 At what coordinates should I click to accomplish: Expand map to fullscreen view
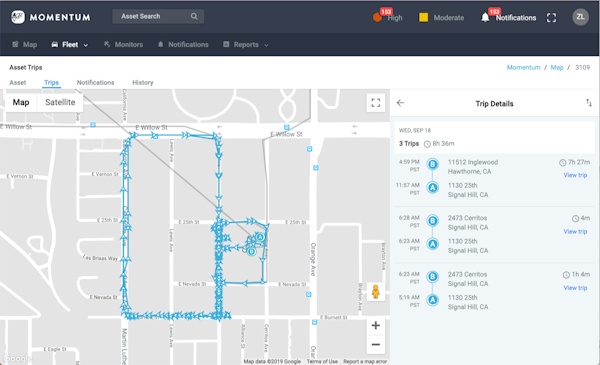376,103
